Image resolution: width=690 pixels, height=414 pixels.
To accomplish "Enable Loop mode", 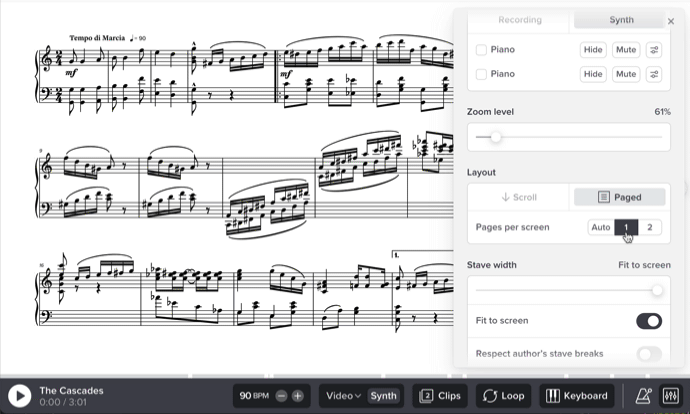I will (x=503, y=396).
